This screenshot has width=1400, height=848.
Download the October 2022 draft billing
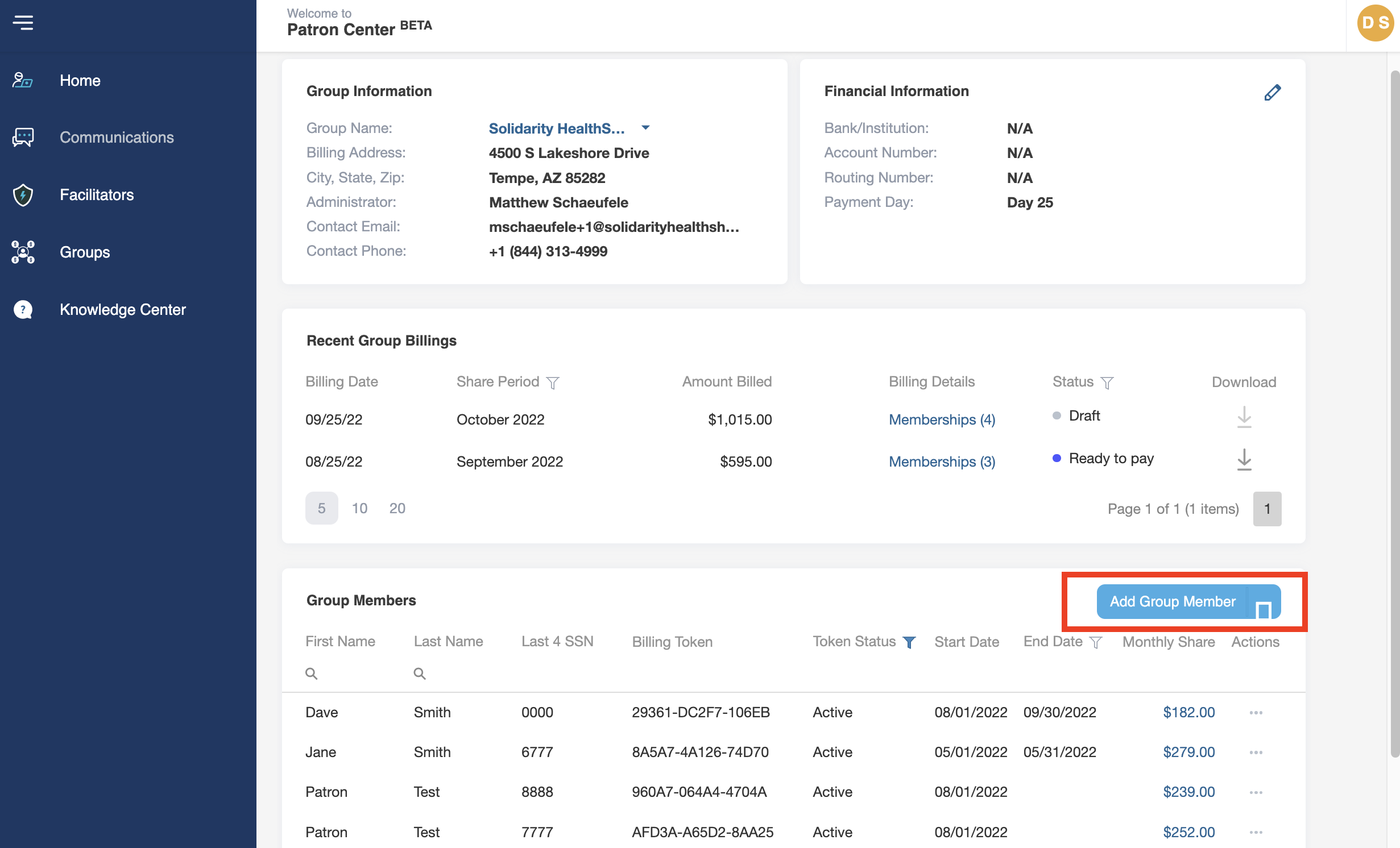tap(1244, 417)
